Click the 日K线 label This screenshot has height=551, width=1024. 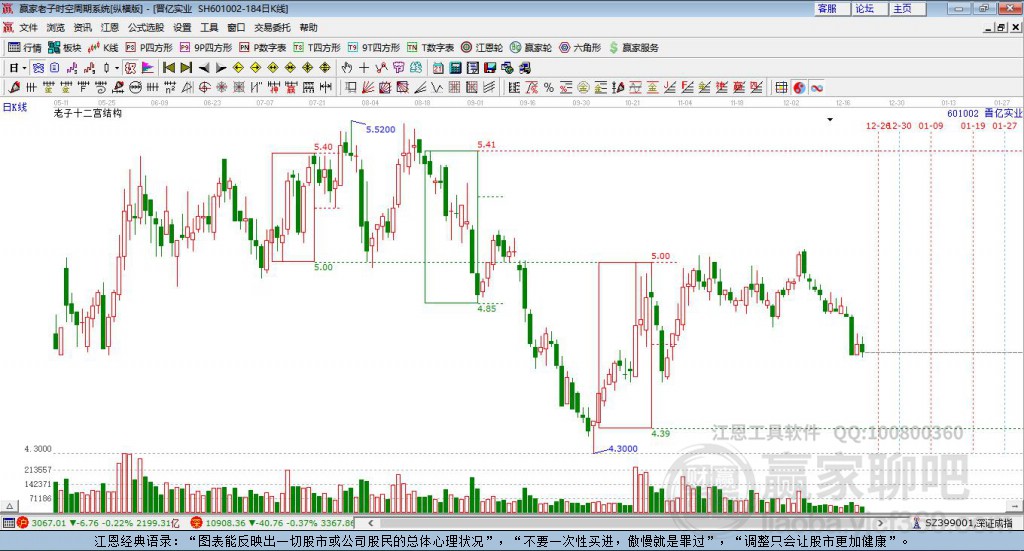15,107
